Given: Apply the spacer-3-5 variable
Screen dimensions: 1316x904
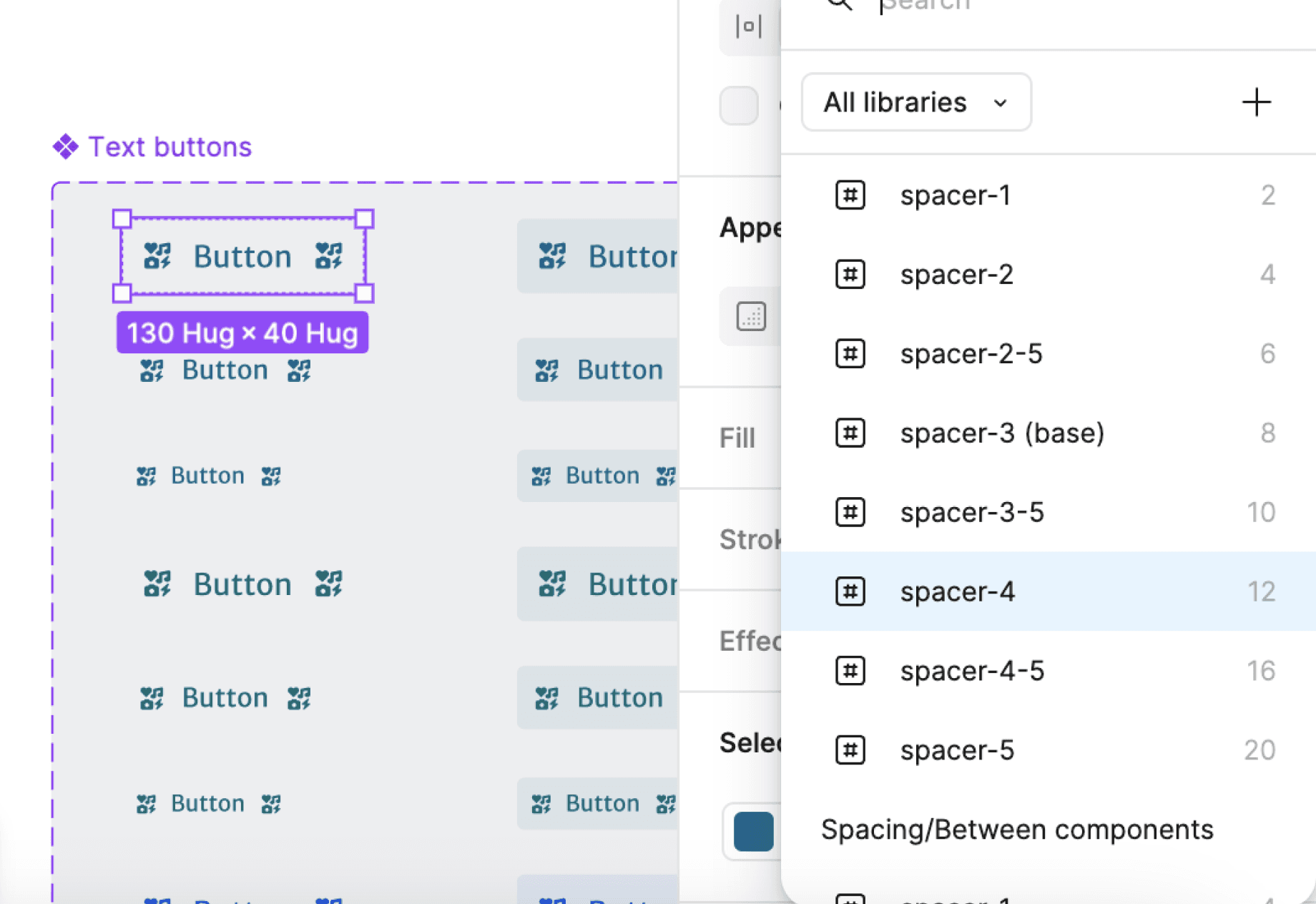Looking at the screenshot, I should [x=1049, y=513].
